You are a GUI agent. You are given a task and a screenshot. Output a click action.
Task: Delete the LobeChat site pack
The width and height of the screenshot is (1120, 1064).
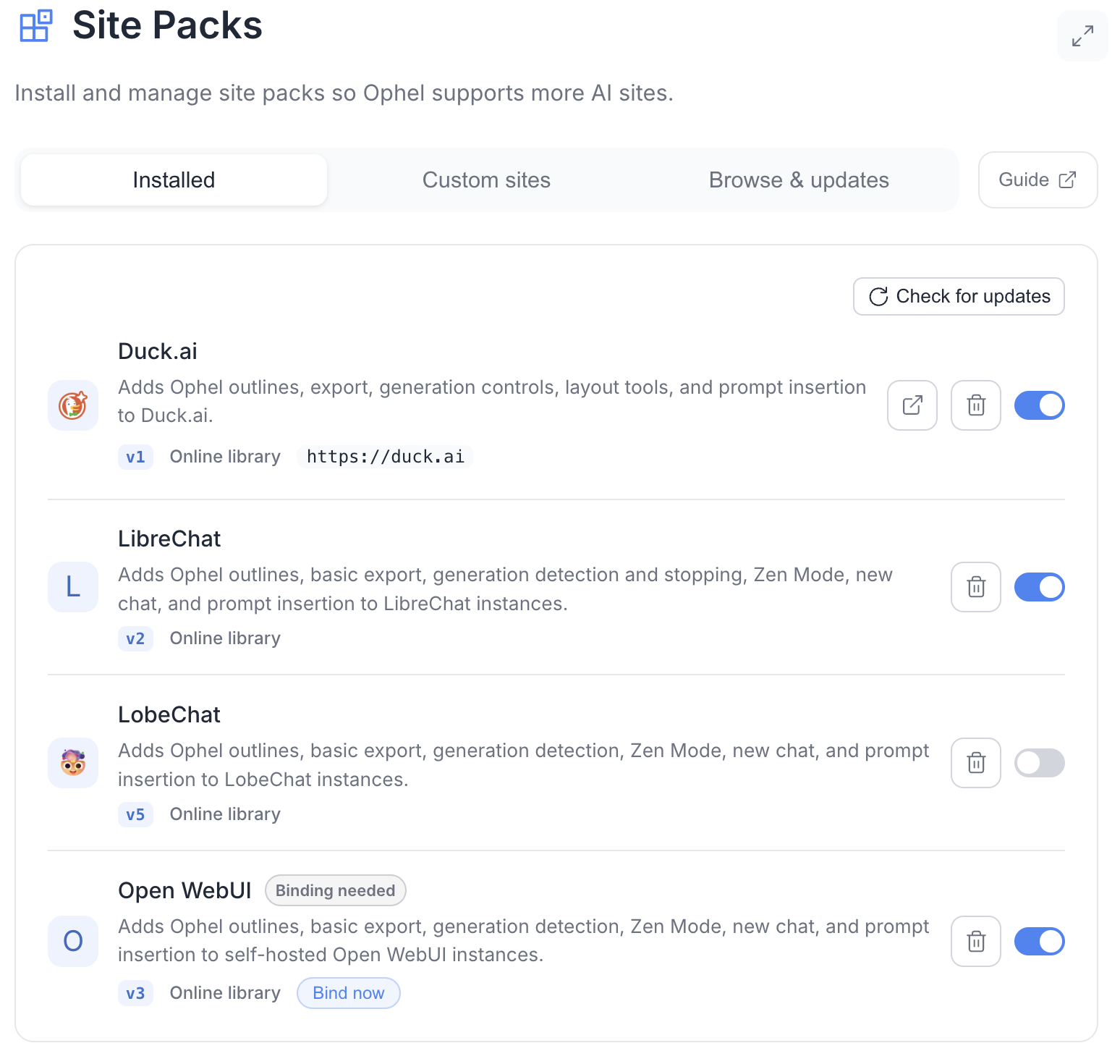976,763
